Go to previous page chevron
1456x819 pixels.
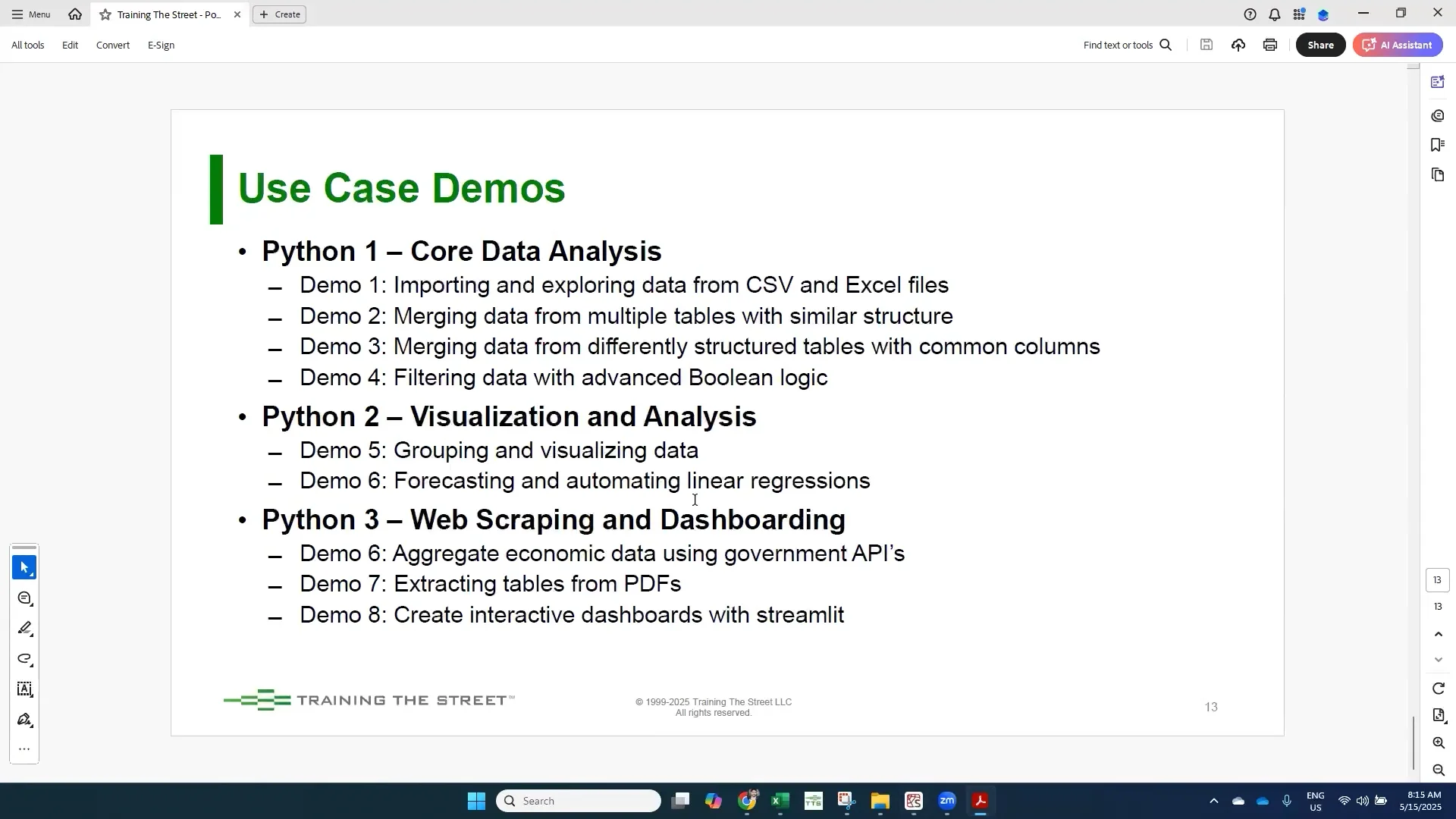(1439, 634)
